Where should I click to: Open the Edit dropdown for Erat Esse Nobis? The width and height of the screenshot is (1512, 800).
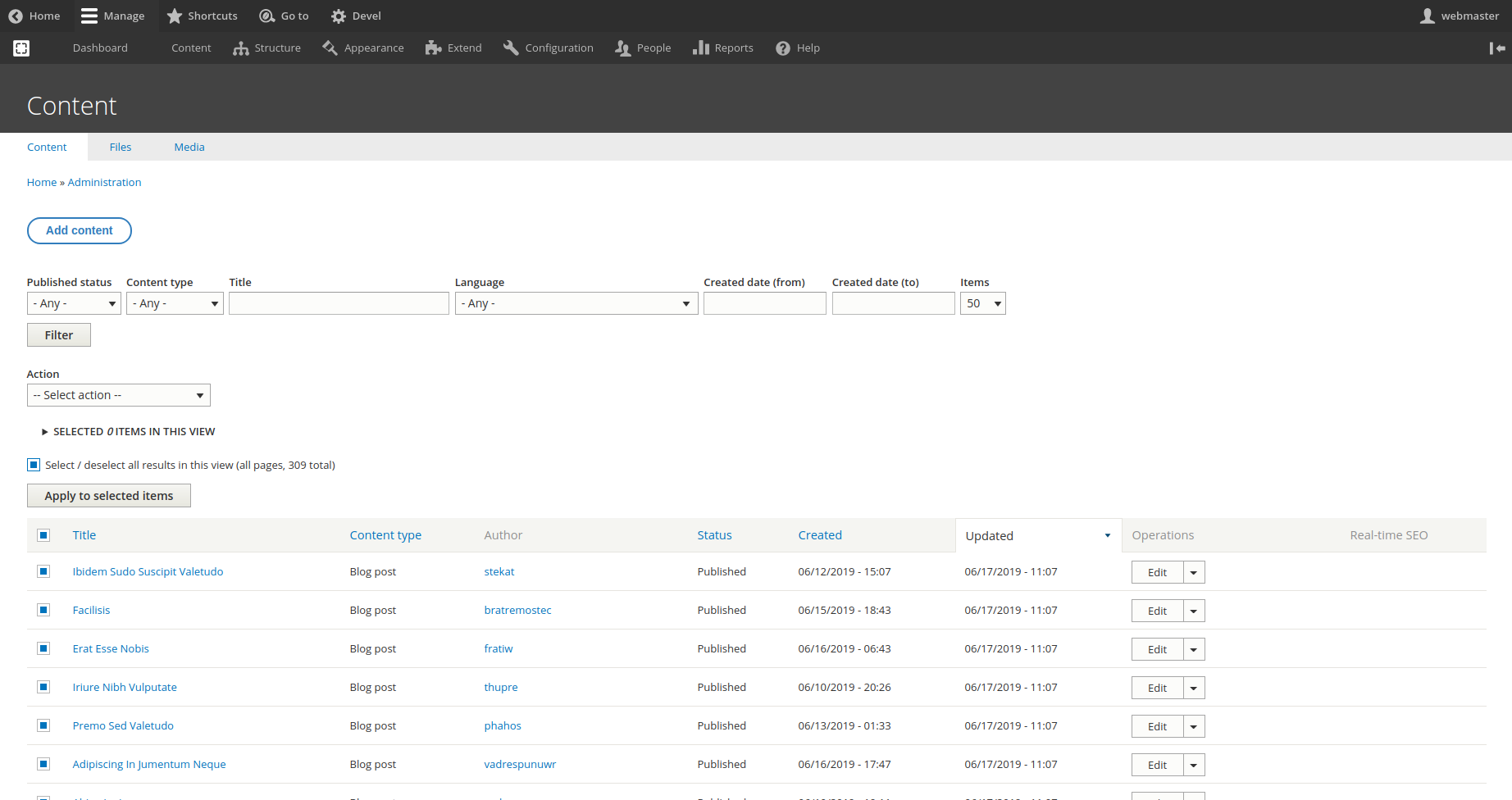pos(1193,648)
